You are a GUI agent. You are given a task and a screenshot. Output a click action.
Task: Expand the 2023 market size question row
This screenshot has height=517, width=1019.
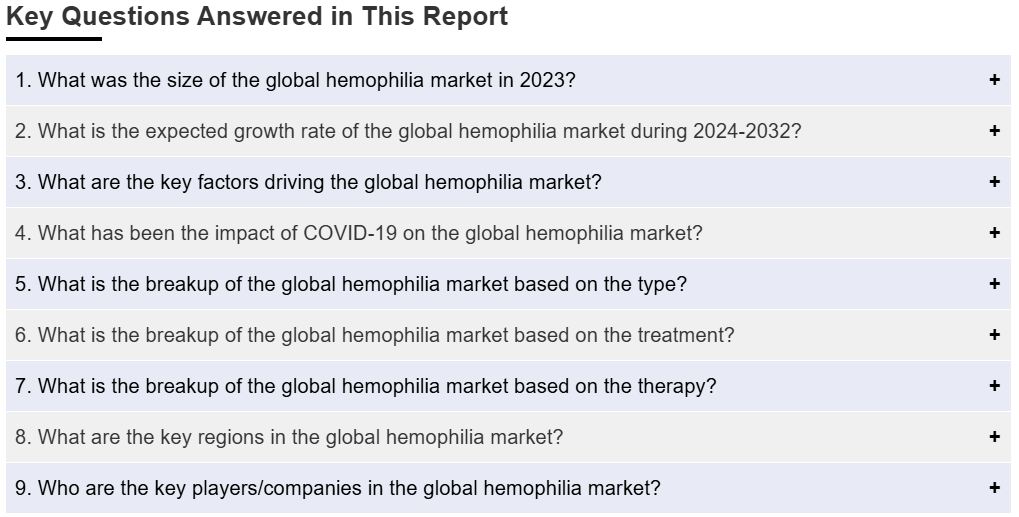(x=508, y=80)
